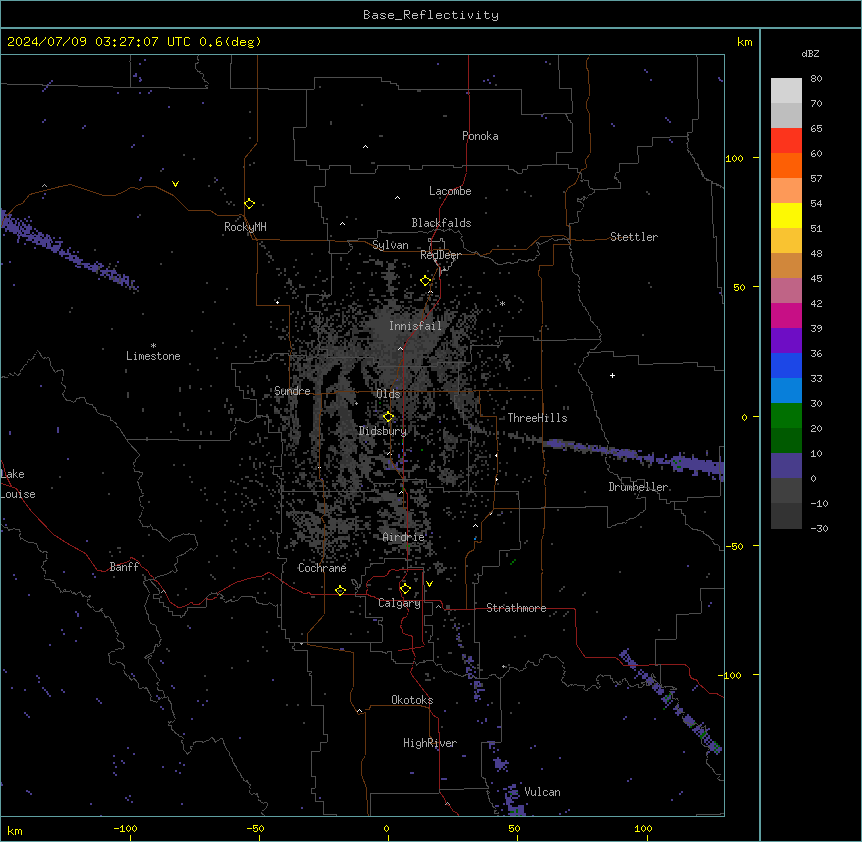This screenshot has height=842, width=862.
Task: Click the yellow 54 dBZ color swatch
Action: click(x=786, y=215)
